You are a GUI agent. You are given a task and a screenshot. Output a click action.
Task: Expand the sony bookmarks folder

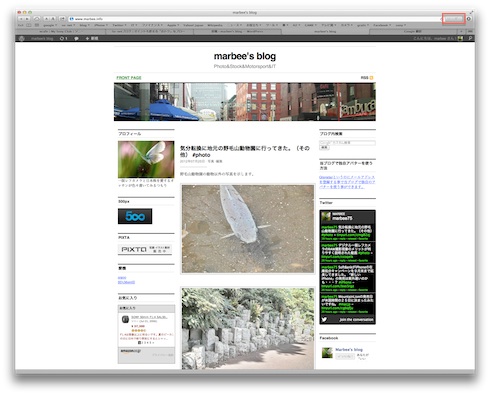click(400, 25)
